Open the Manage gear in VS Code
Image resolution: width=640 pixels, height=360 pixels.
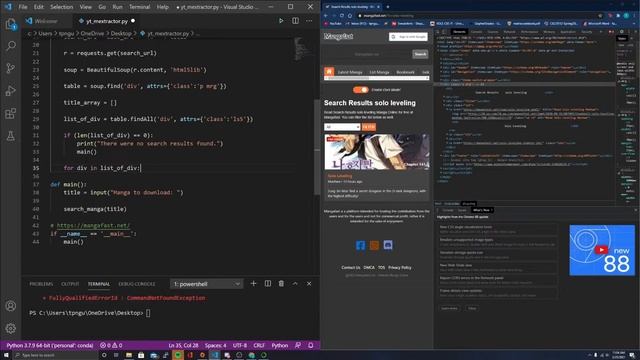tap(11, 328)
